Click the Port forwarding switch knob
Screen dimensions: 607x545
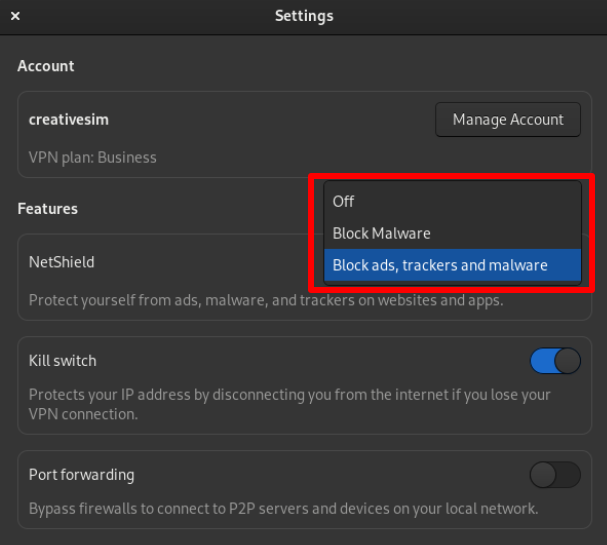pos(543,475)
